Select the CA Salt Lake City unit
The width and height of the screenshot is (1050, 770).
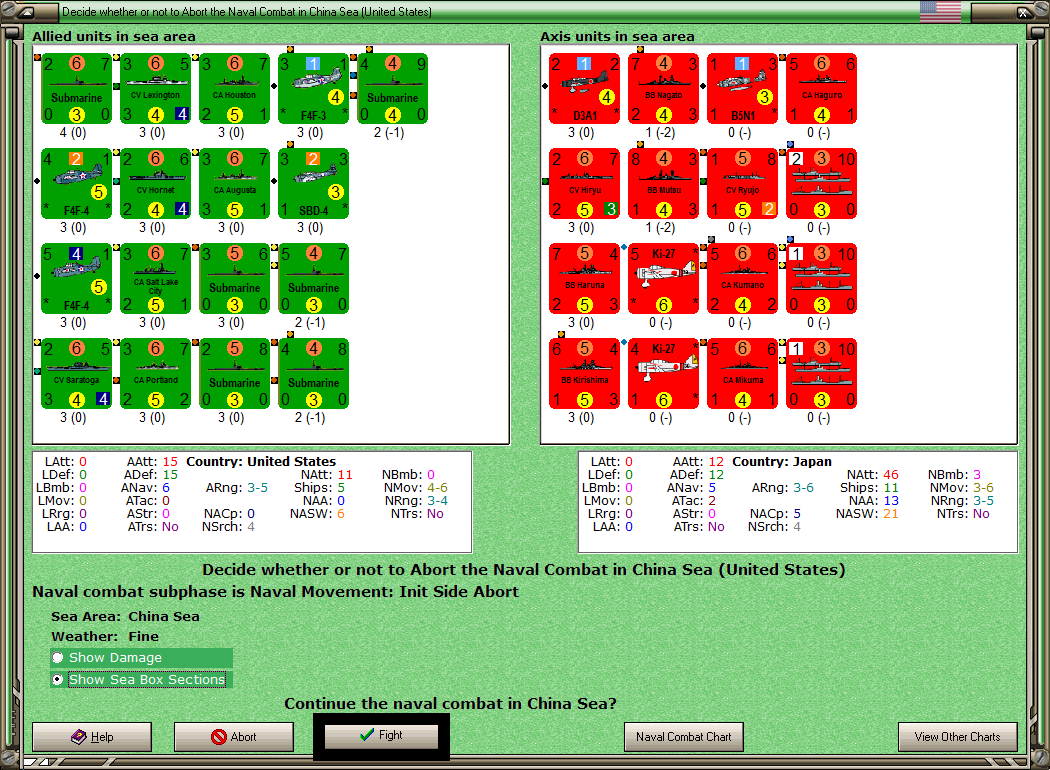tap(155, 279)
